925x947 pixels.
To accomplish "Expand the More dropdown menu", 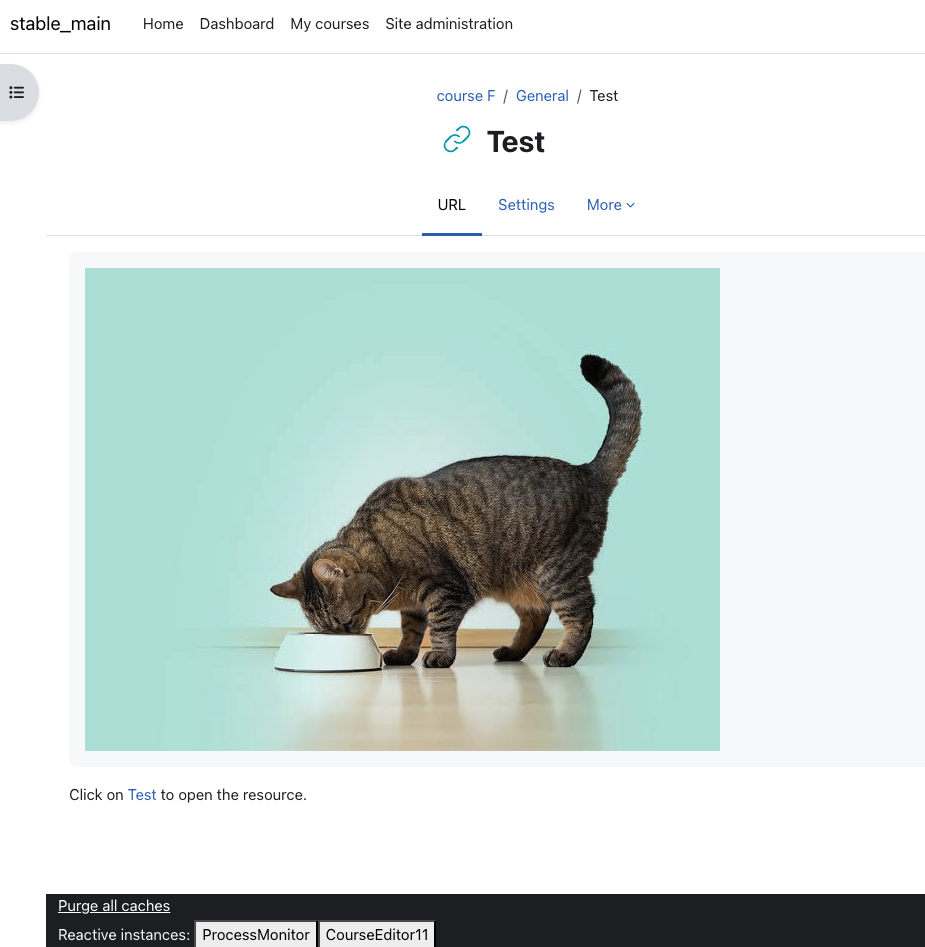I will click(x=610, y=205).
